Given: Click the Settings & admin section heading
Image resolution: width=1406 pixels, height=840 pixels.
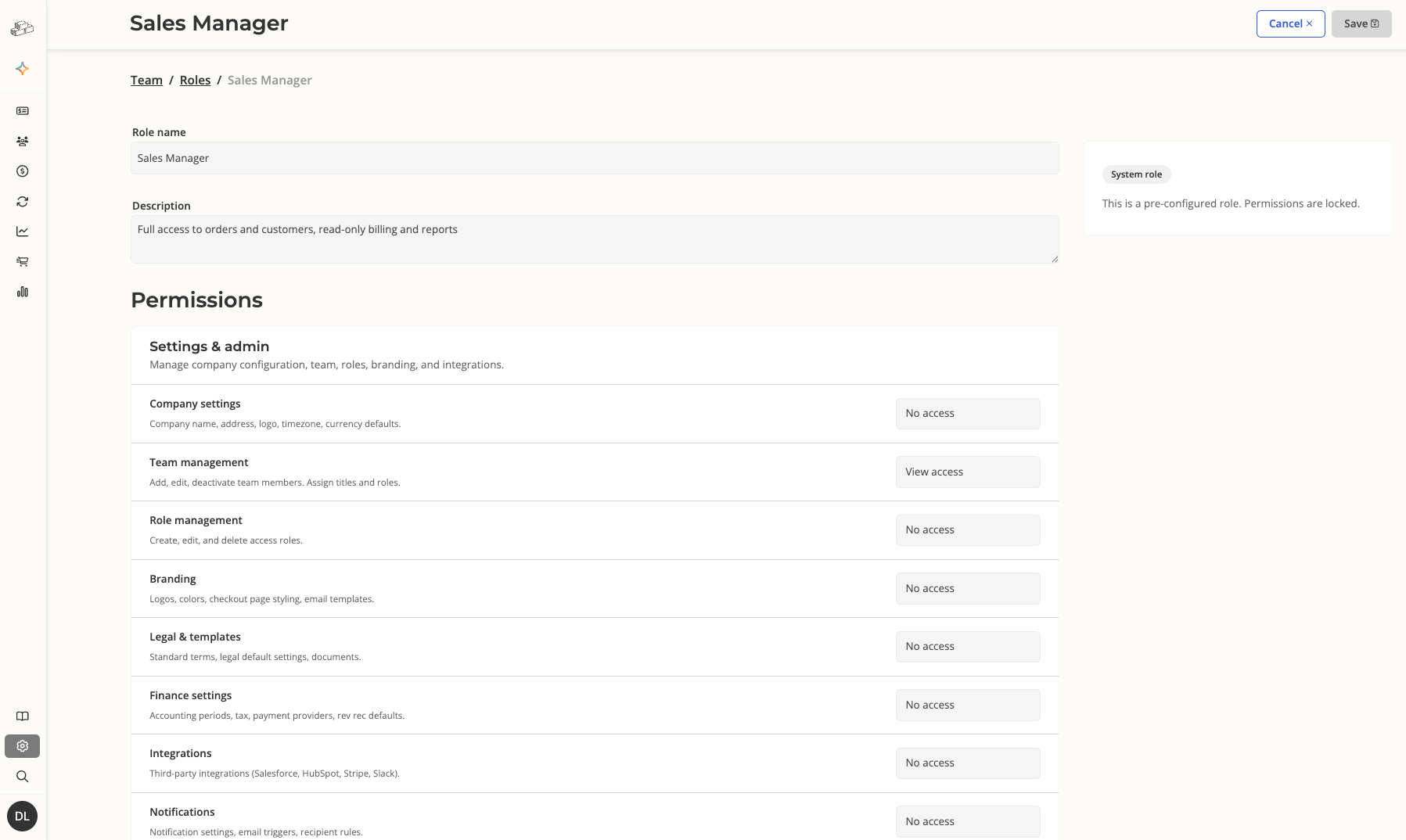Looking at the screenshot, I should (x=209, y=346).
